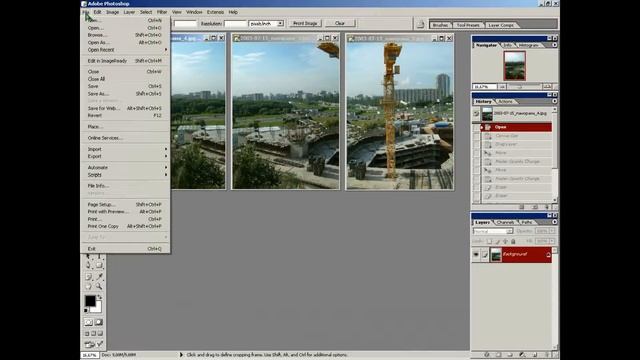The width and height of the screenshot is (640, 360).
Task: Lock layer position icon
Action: [x=505, y=241]
